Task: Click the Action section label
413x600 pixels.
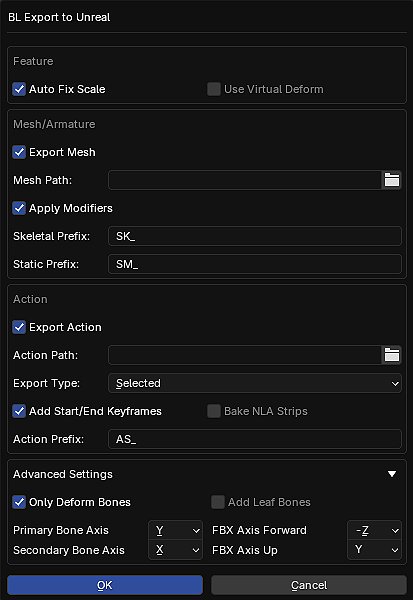Action: [x=30, y=299]
